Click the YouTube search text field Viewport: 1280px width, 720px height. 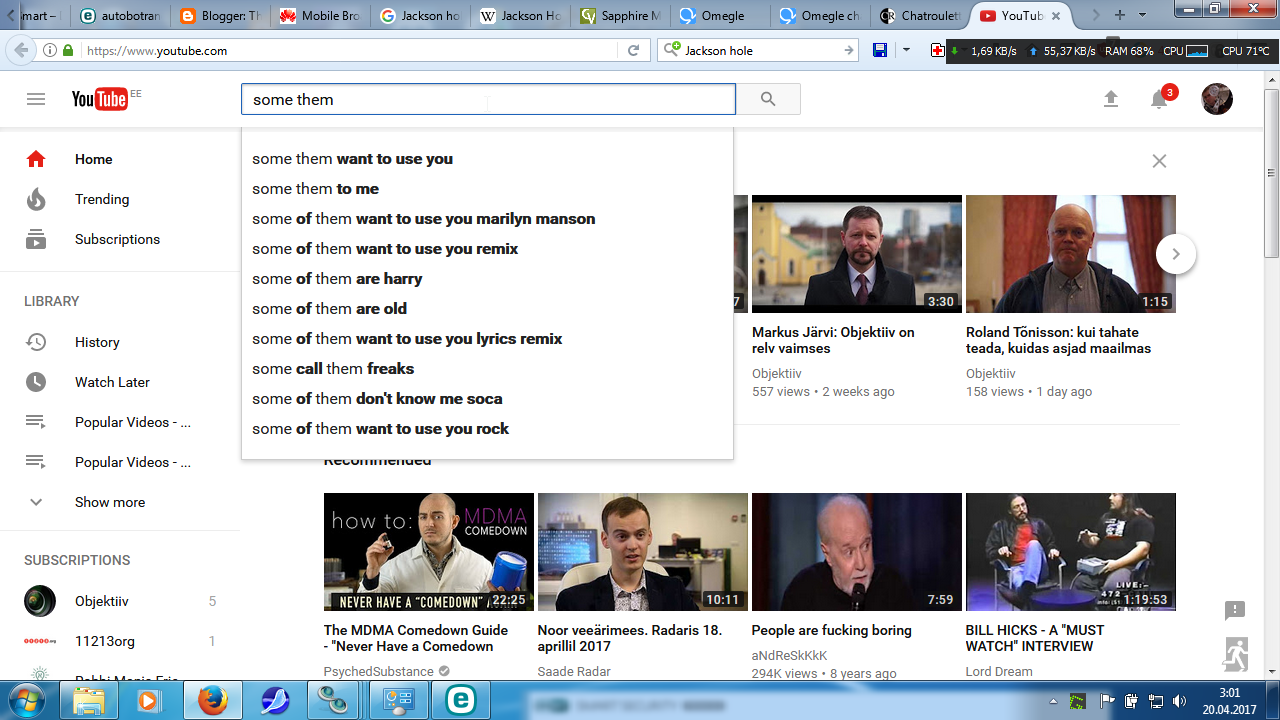coord(488,99)
